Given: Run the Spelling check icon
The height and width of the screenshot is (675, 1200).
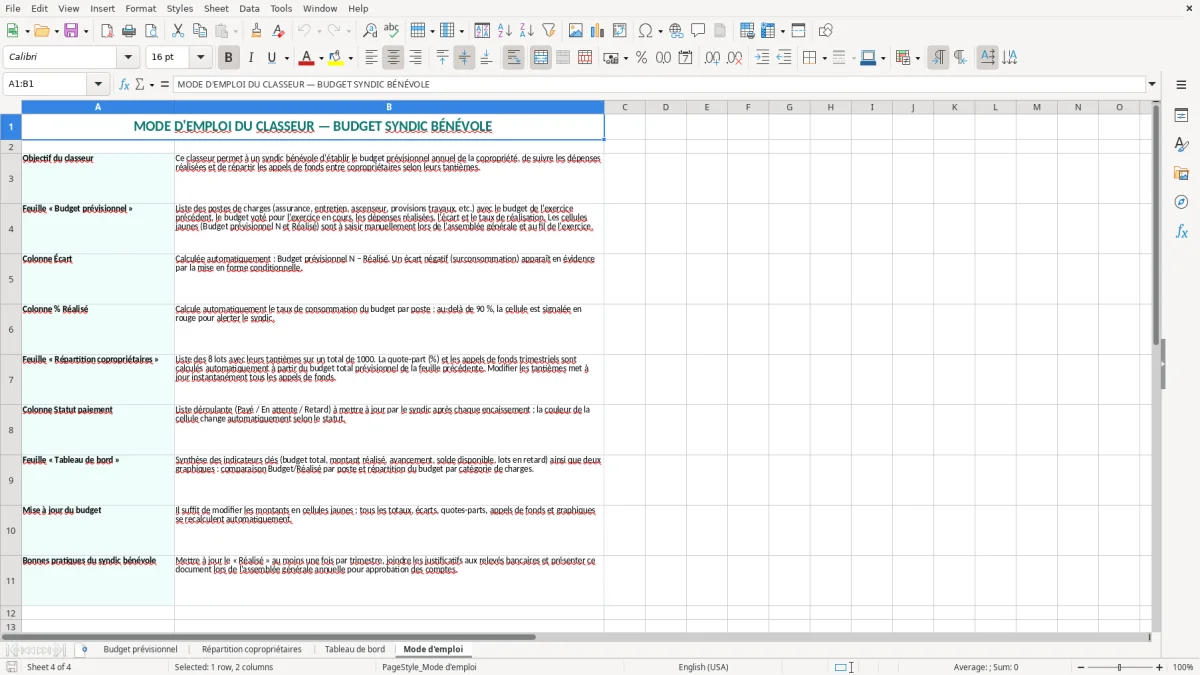Looking at the screenshot, I should pos(391,31).
